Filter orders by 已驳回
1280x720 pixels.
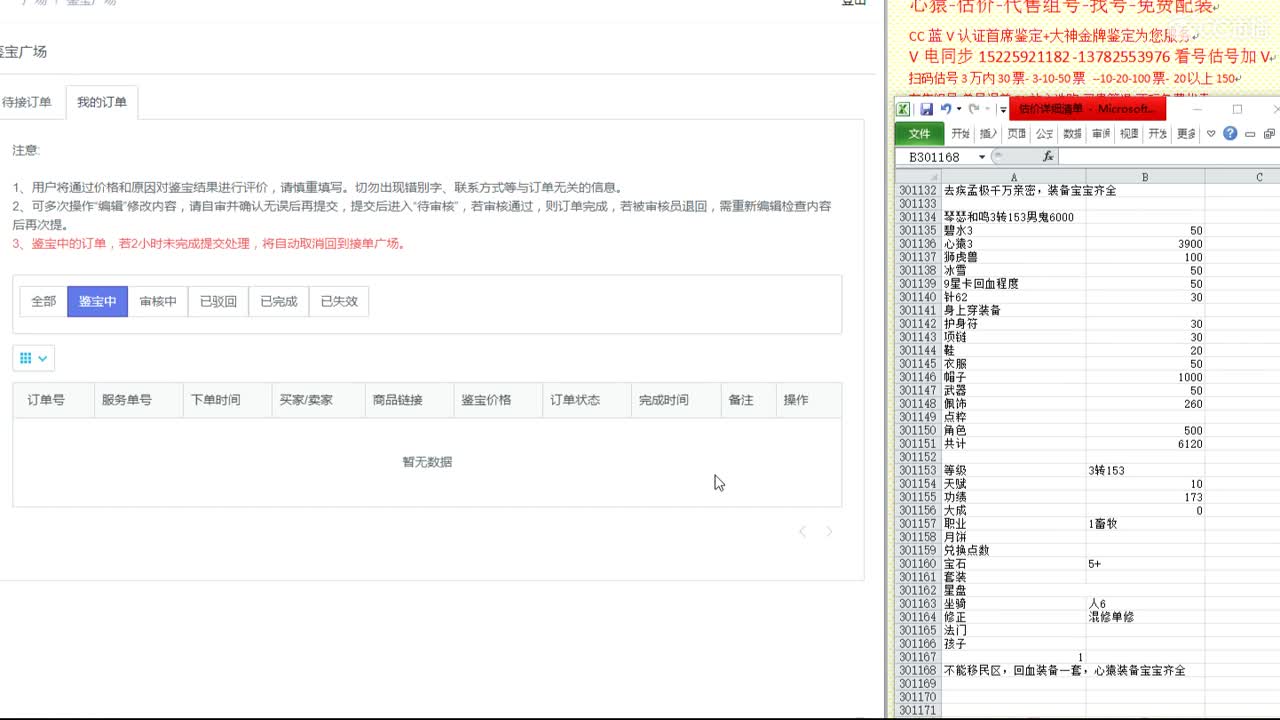click(x=218, y=301)
